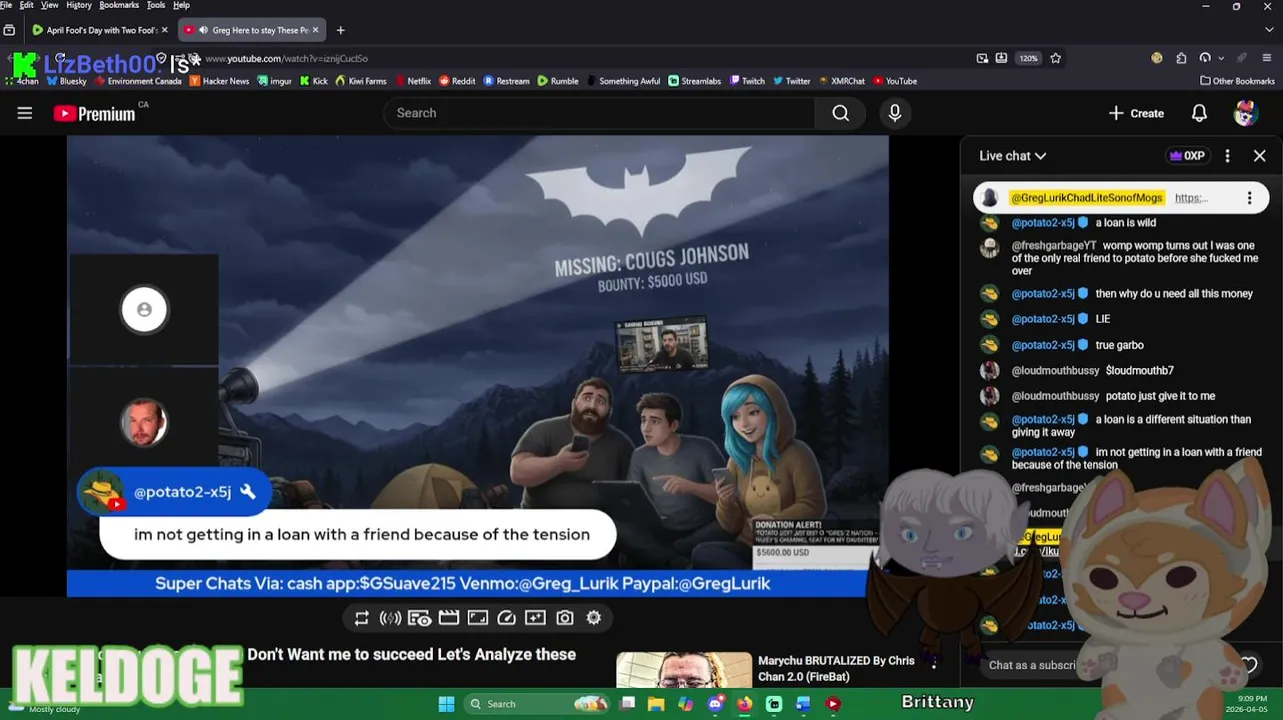The image size is (1283, 720).
Task: Open Live chat three-dot options menu
Action: coord(1228,156)
